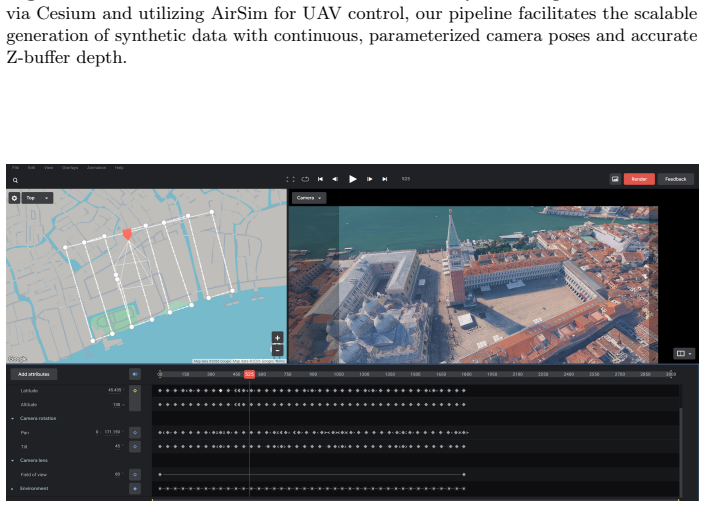705x507 pixels.
Task: Play the animation
Action: point(353,179)
